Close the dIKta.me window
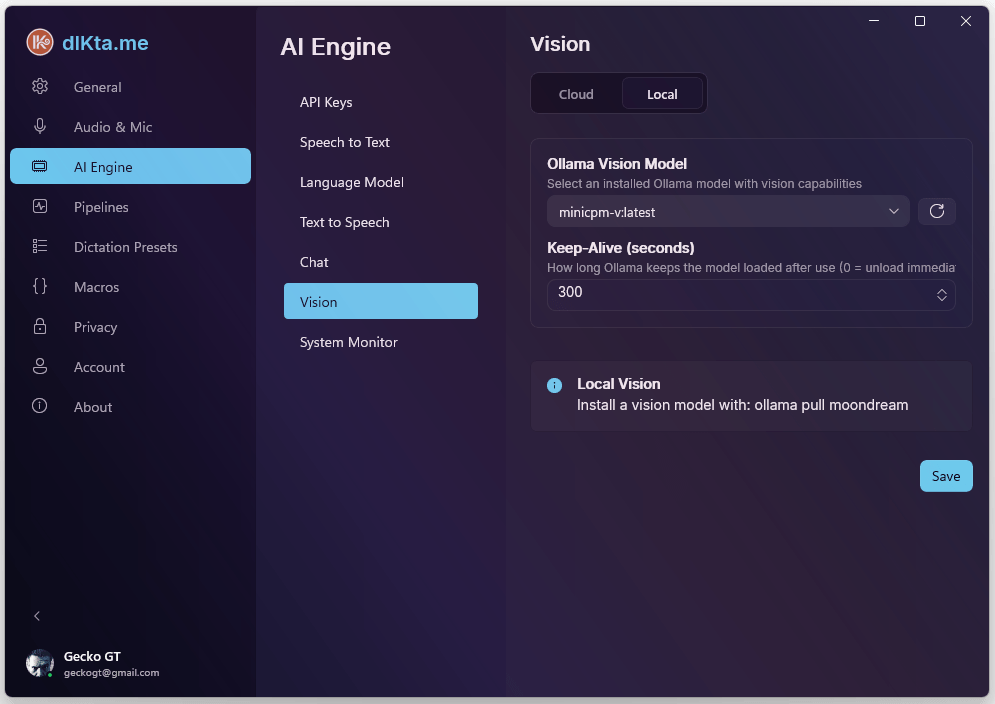Screen dimensions: 995x704 (966, 21)
